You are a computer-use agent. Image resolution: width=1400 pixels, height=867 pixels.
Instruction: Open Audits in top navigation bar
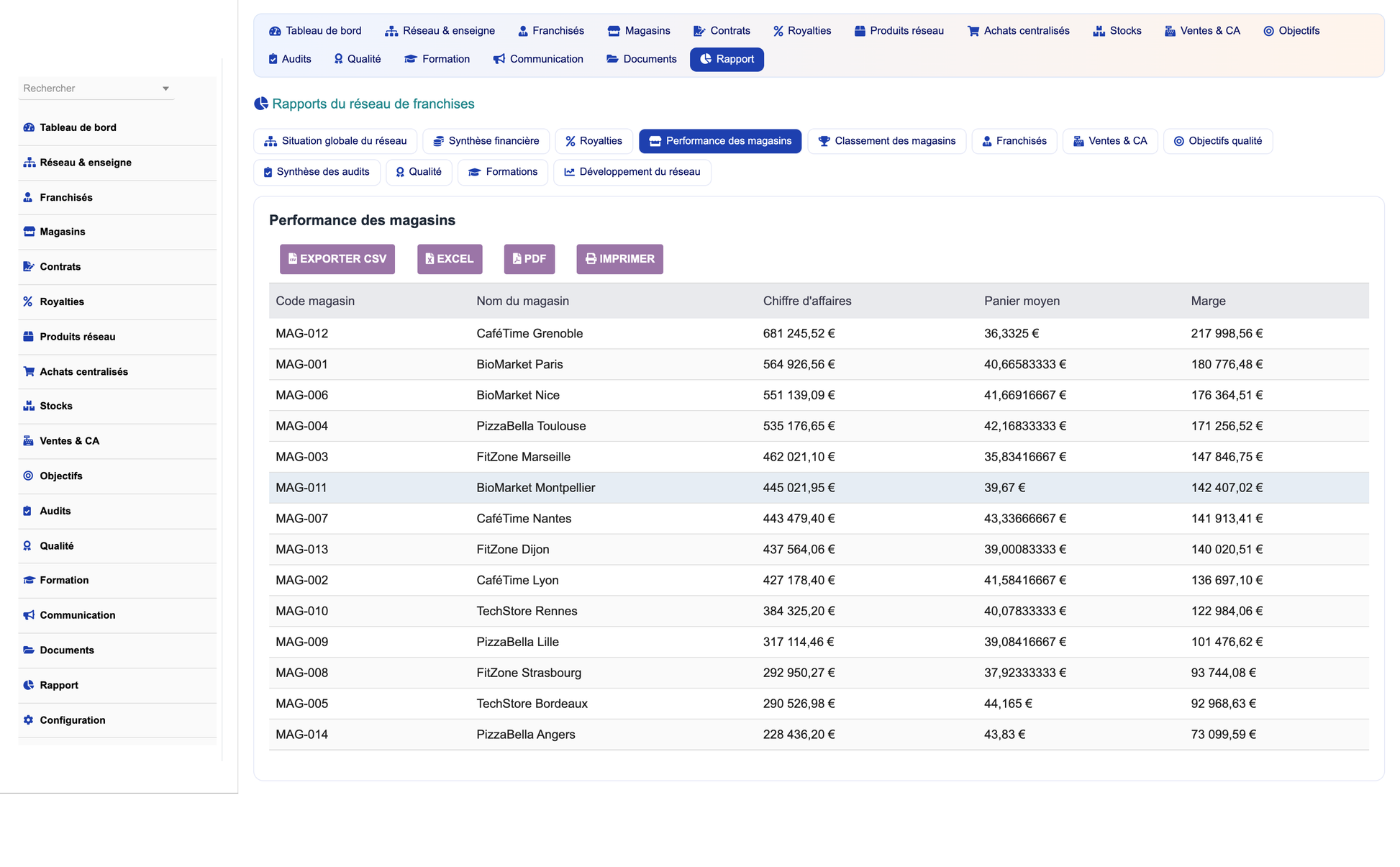[x=289, y=59]
